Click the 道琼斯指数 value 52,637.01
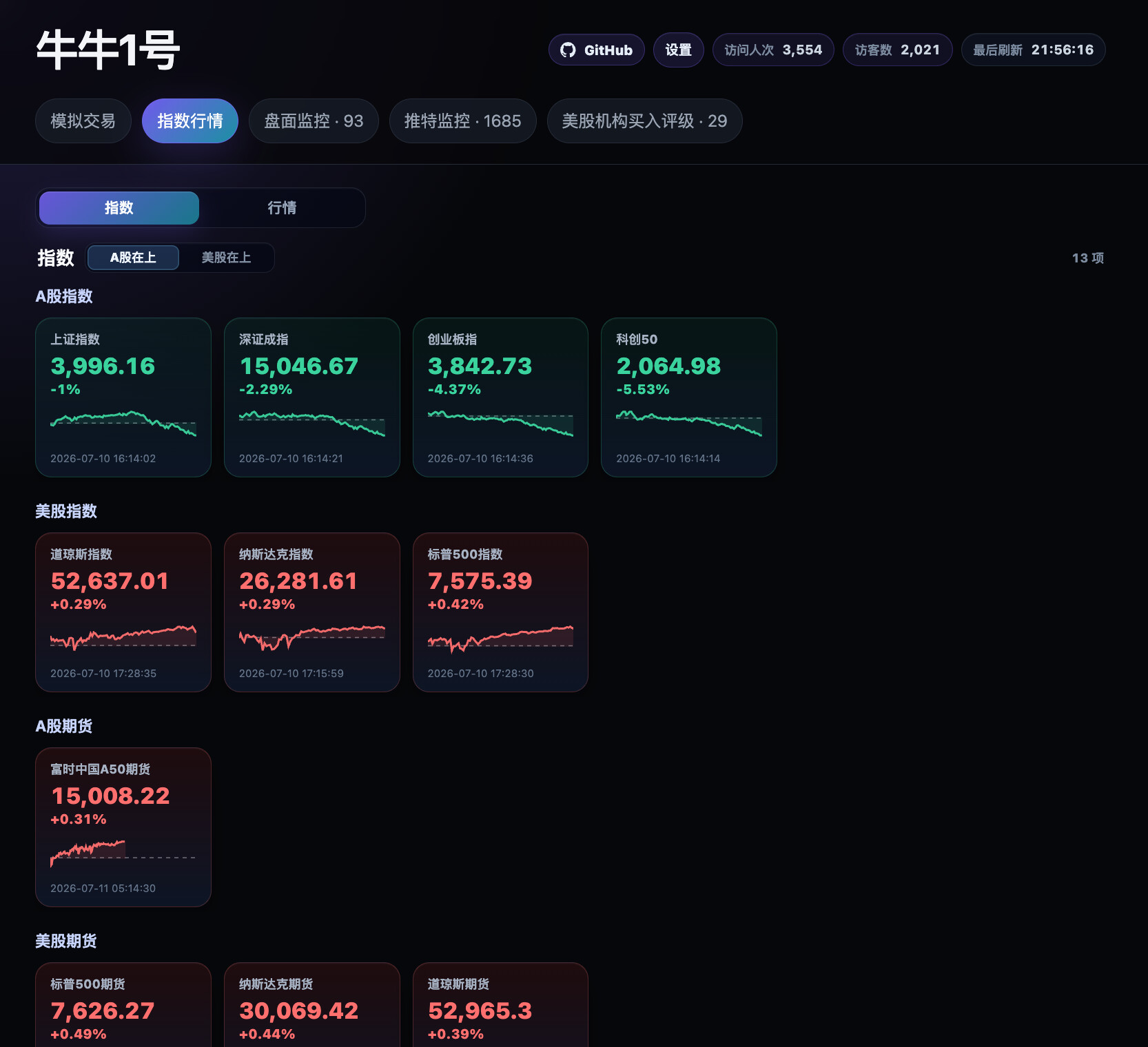Screen dimensions: 1148x1047 pyautogui.click(x=110, y=581)
